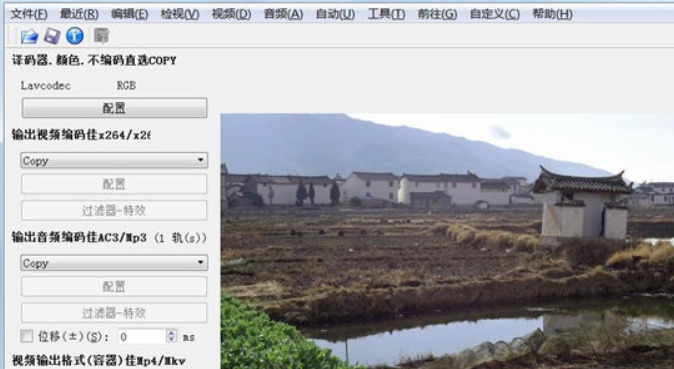Screen dimensions: 674x369
Task: Click 配置 button under audio codec dropdown
Action: (x=114, y=286)
